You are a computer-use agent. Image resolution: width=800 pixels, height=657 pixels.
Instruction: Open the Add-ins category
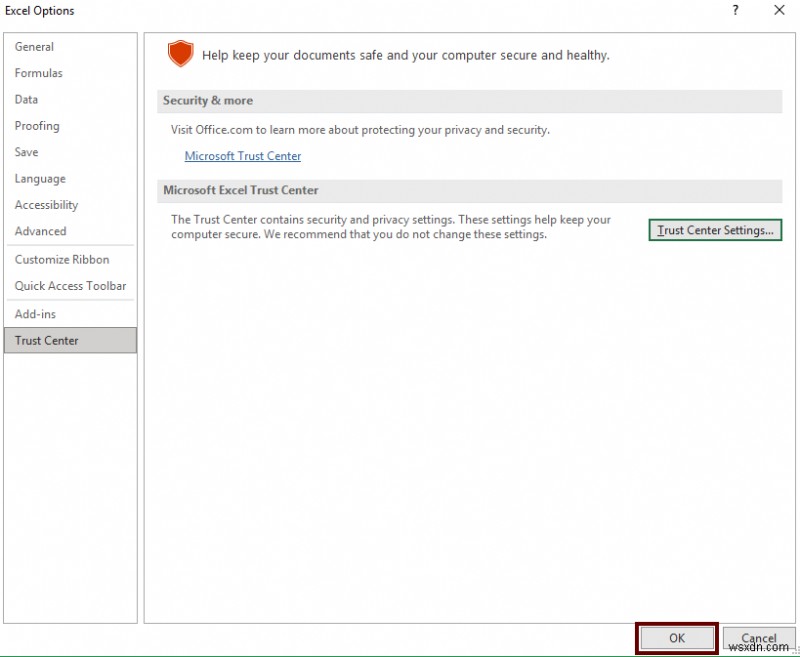(34, 313)
